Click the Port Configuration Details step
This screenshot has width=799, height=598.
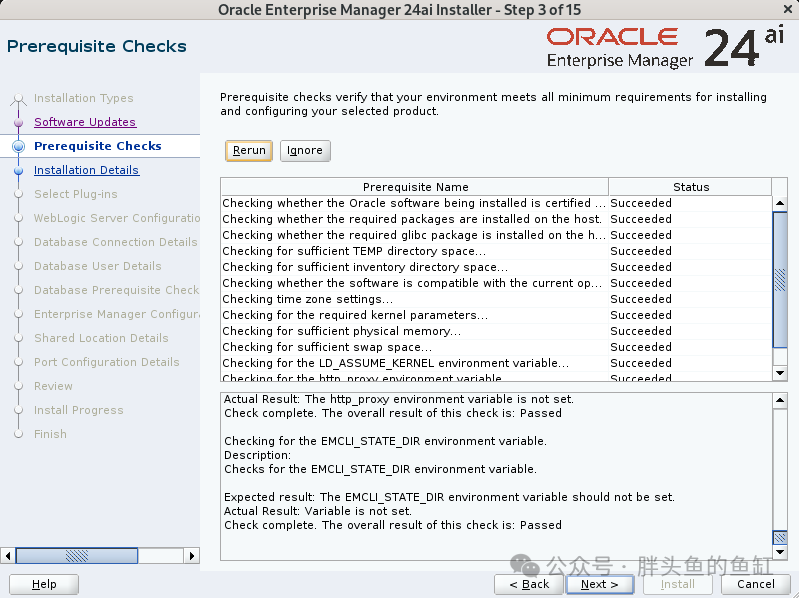pos(106,362)
